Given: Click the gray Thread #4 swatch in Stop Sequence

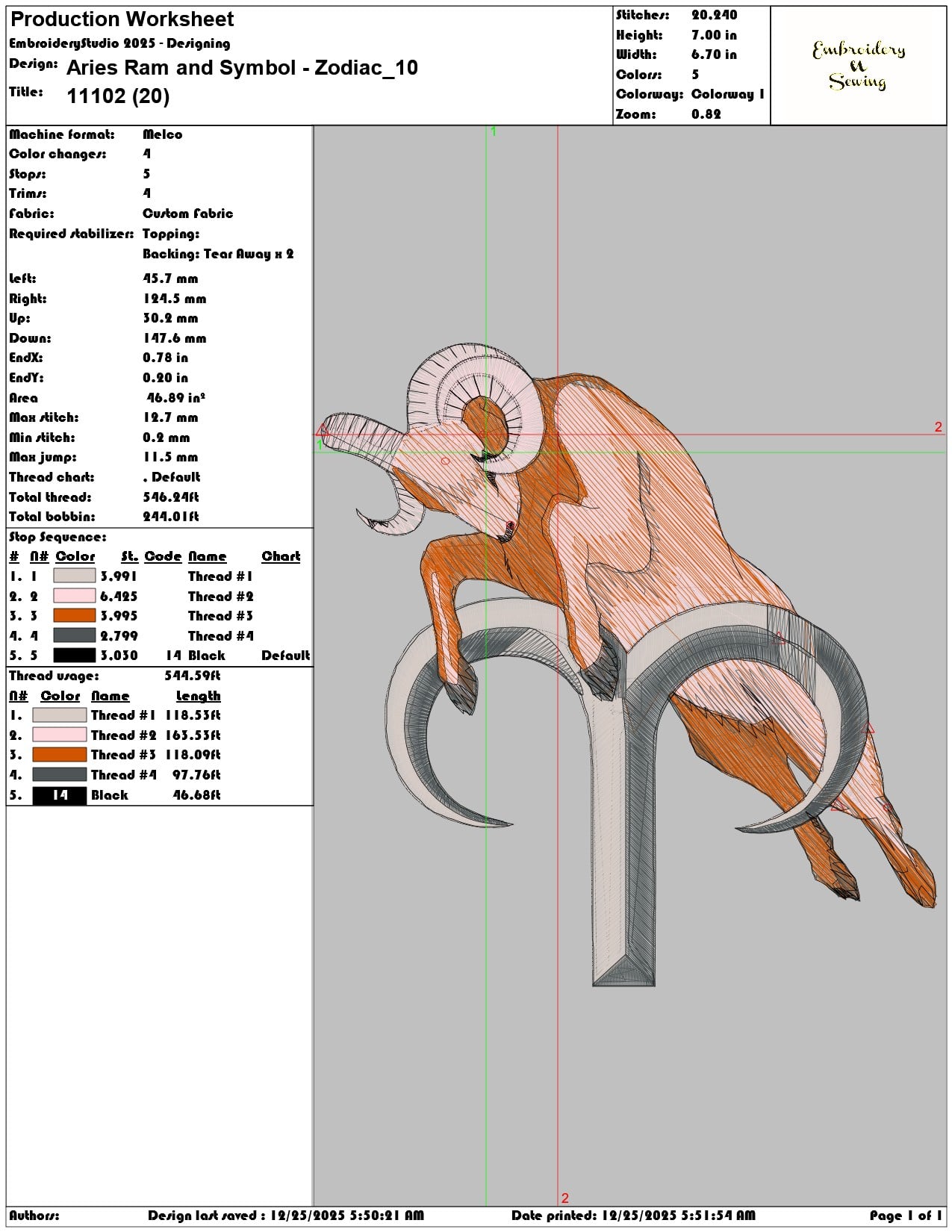Looking at the screenshot, I should click(x=74, y=635).
